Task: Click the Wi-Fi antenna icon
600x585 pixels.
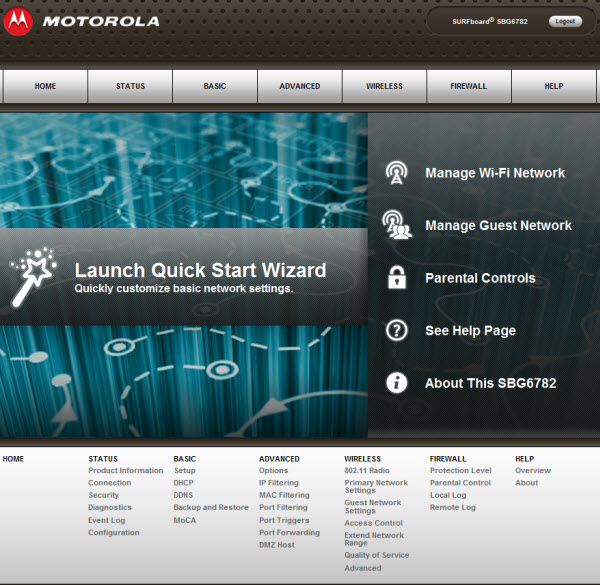Action: coord(396,173)
